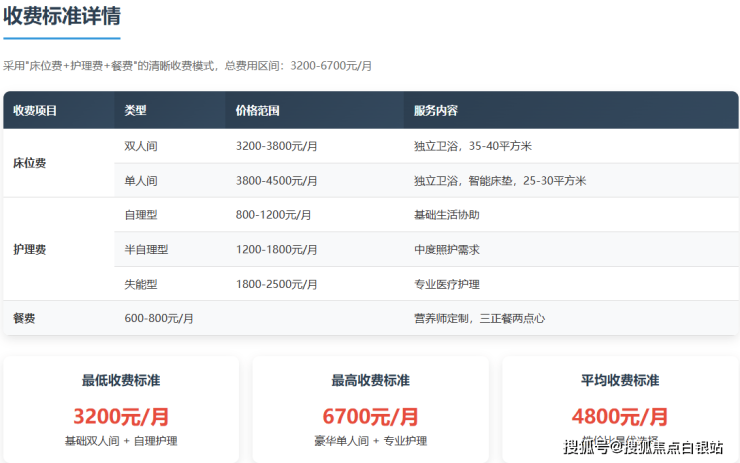Click the 床位费 row label
Image resolution: width=740 pixels, height=463 pixels.
pyautogui.click(x=29, y=163)
